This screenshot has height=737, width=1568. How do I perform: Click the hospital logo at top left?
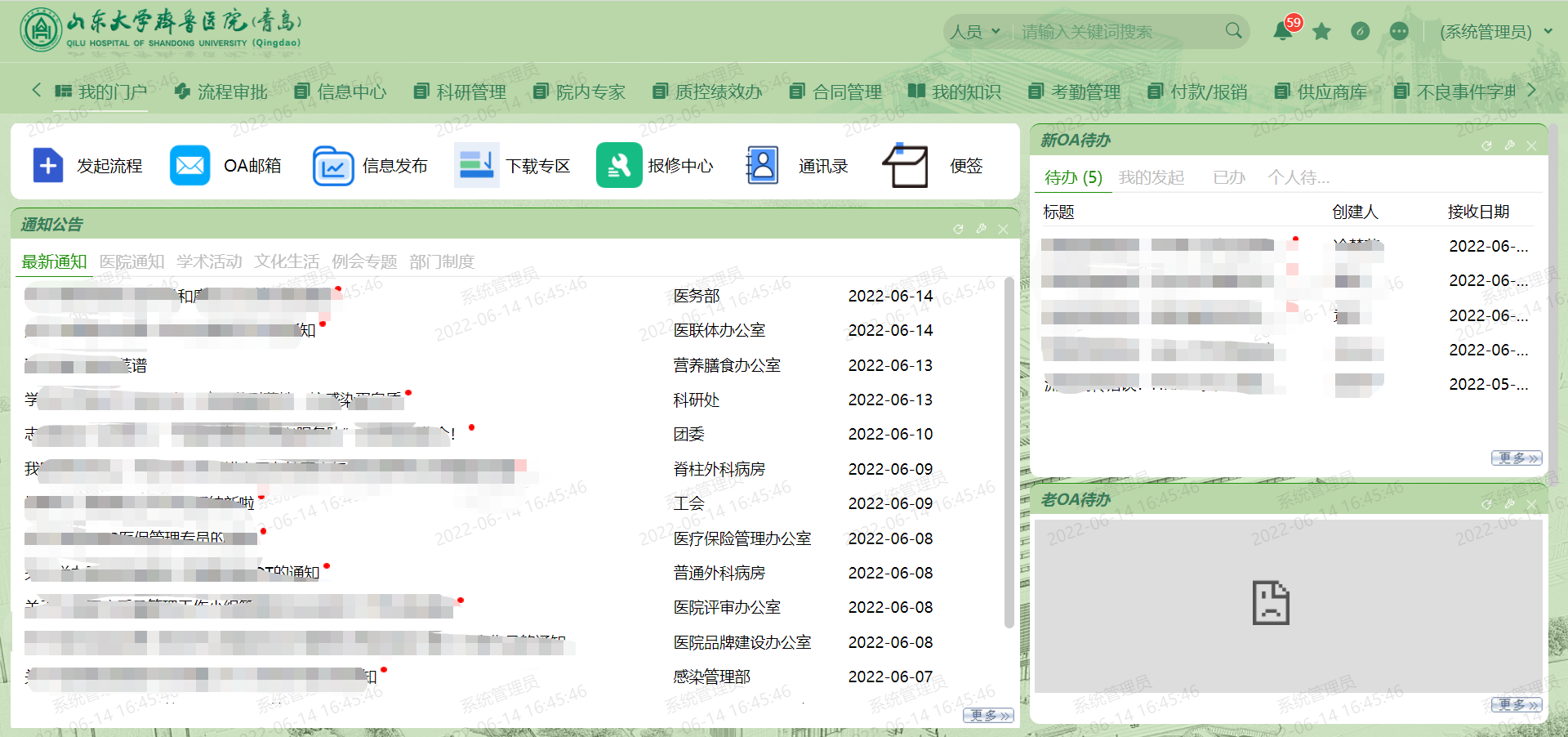(x=162, y=30)
